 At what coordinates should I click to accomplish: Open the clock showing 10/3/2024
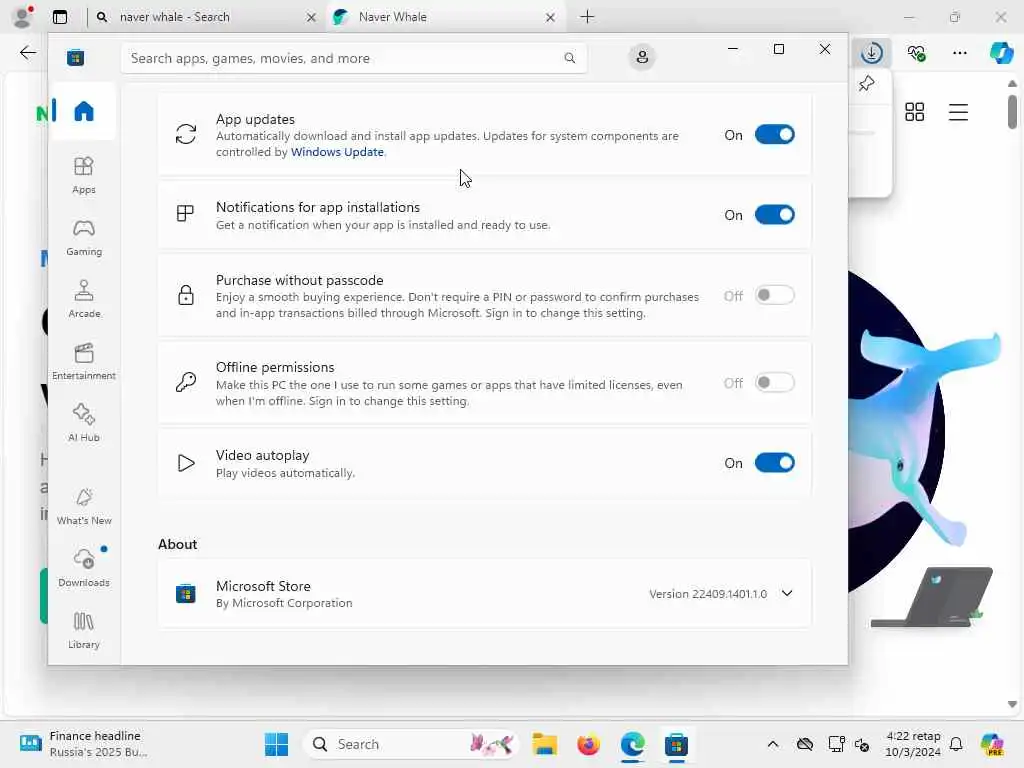pyautogui.click(x=912, y=744)
